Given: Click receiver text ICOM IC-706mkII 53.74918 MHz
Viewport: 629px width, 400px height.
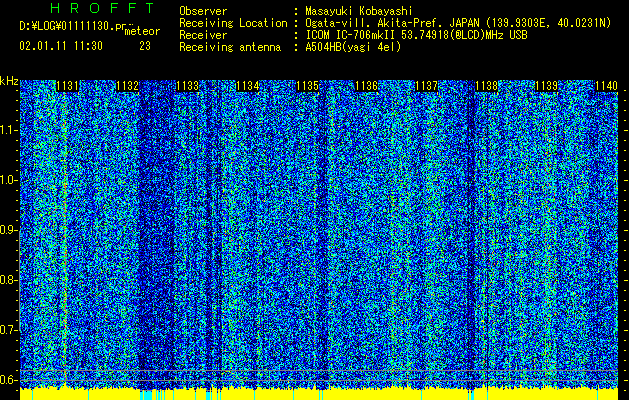Looking at the screenshot, I should coord(416,35).
